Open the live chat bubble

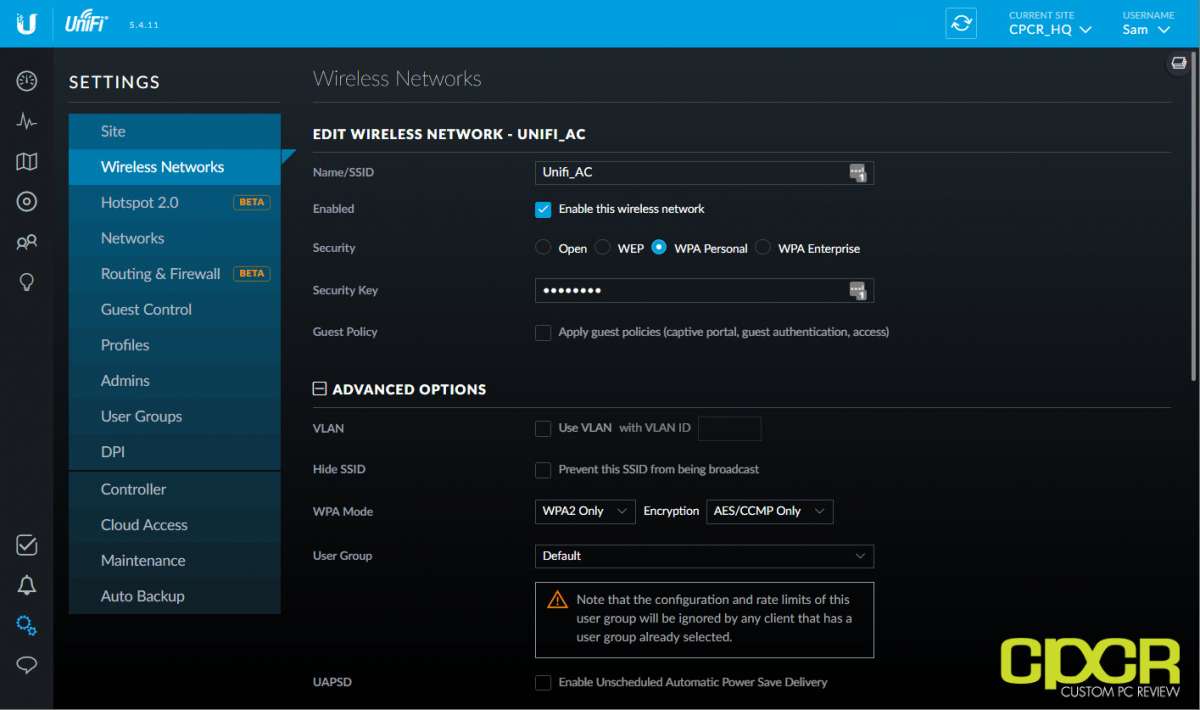[25, 665]
